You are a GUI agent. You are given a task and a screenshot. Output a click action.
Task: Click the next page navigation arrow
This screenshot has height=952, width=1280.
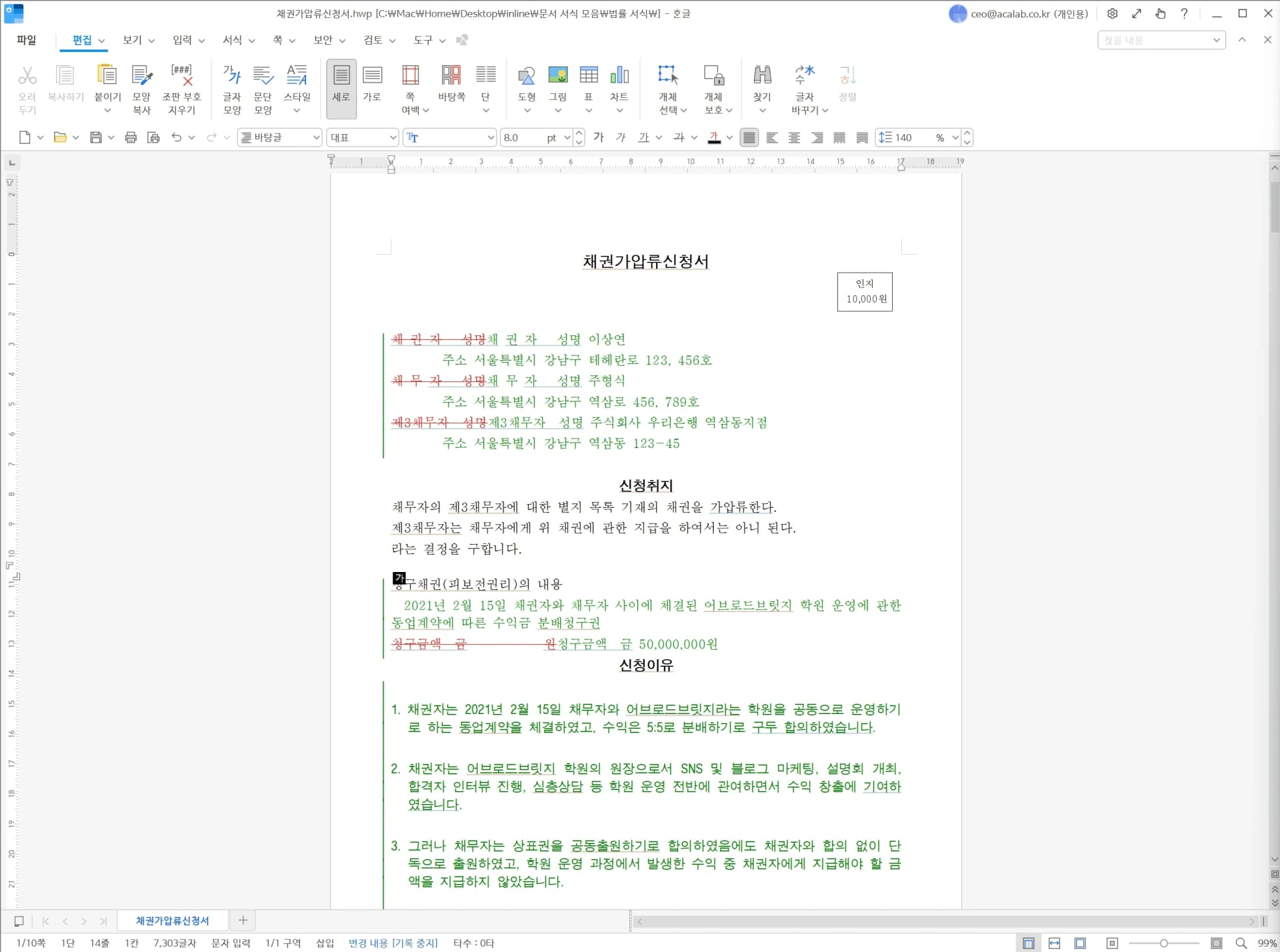tap(83, 921)
